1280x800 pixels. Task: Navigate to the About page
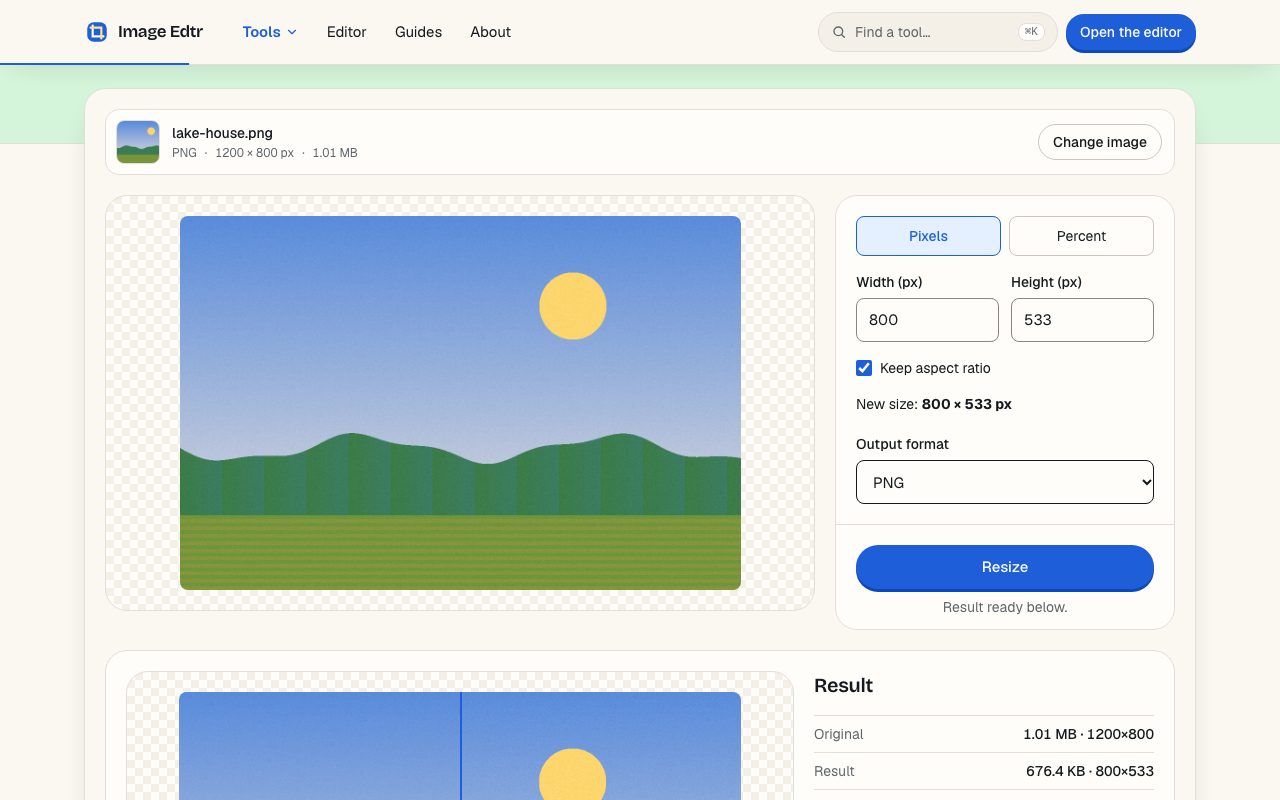pyautogui.click(x=491, y=32)
